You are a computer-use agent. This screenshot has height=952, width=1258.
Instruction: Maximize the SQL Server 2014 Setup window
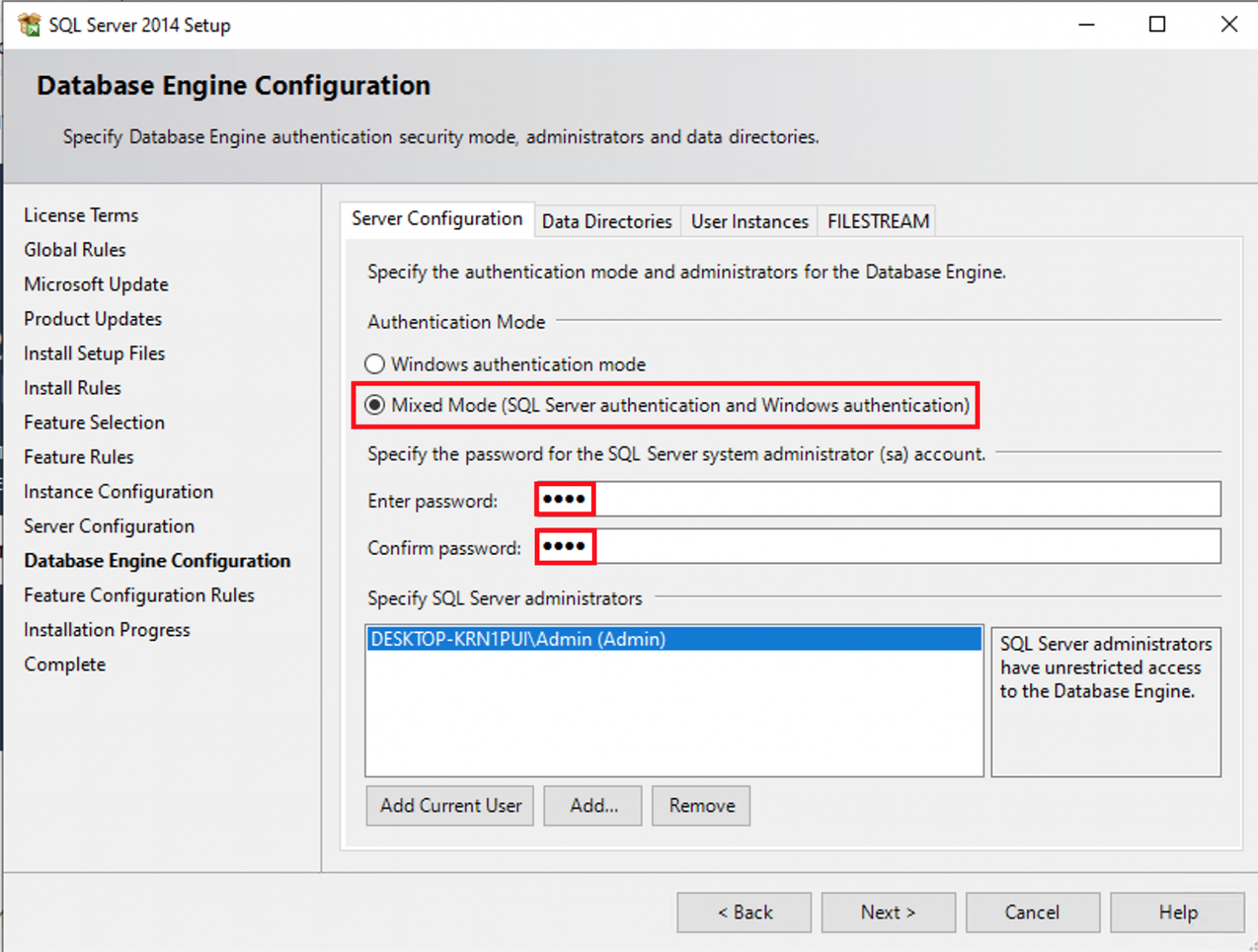(1157, 25)
